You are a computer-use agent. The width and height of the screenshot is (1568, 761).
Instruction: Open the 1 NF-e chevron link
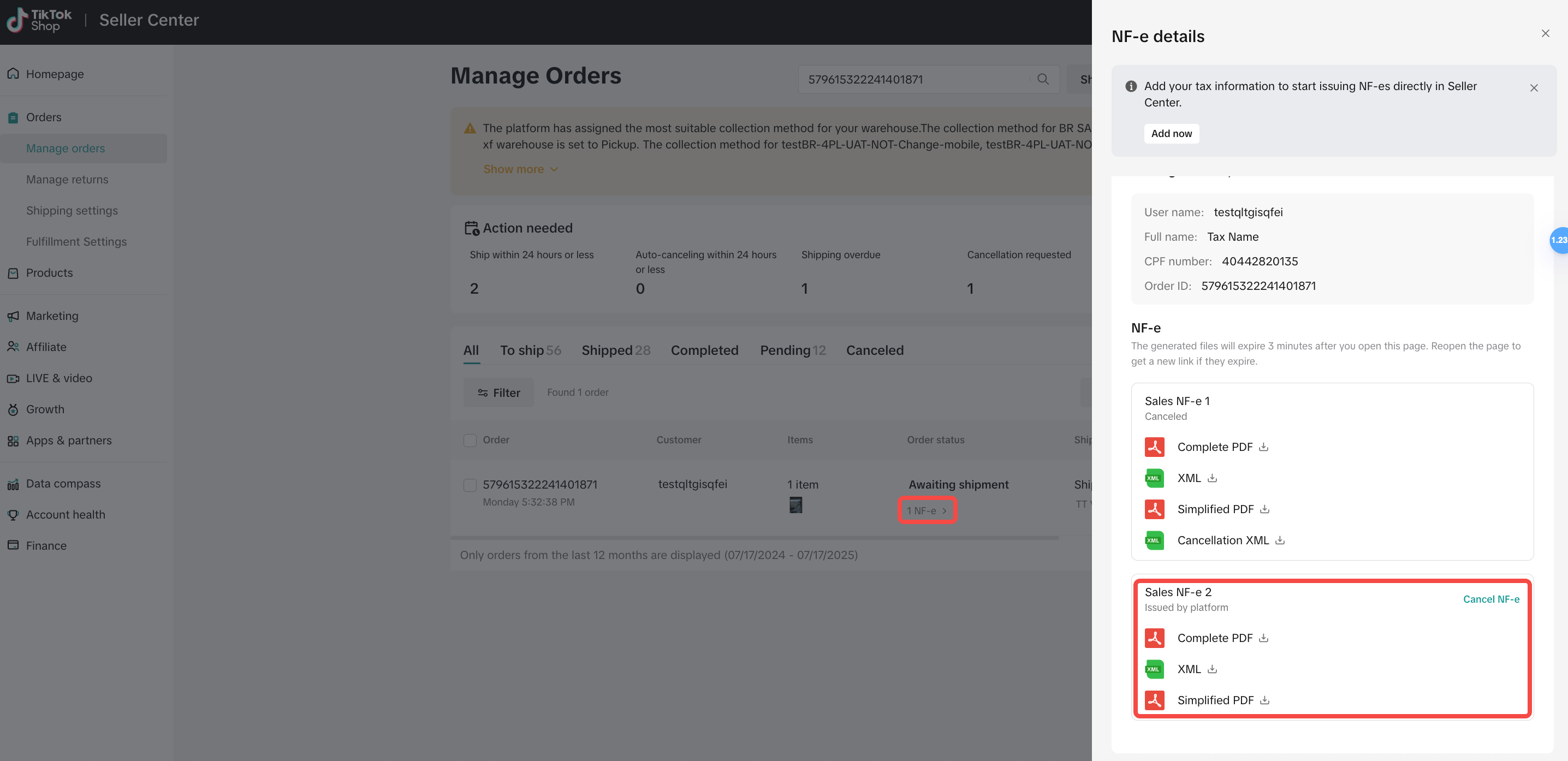click(x=927, y=511)
